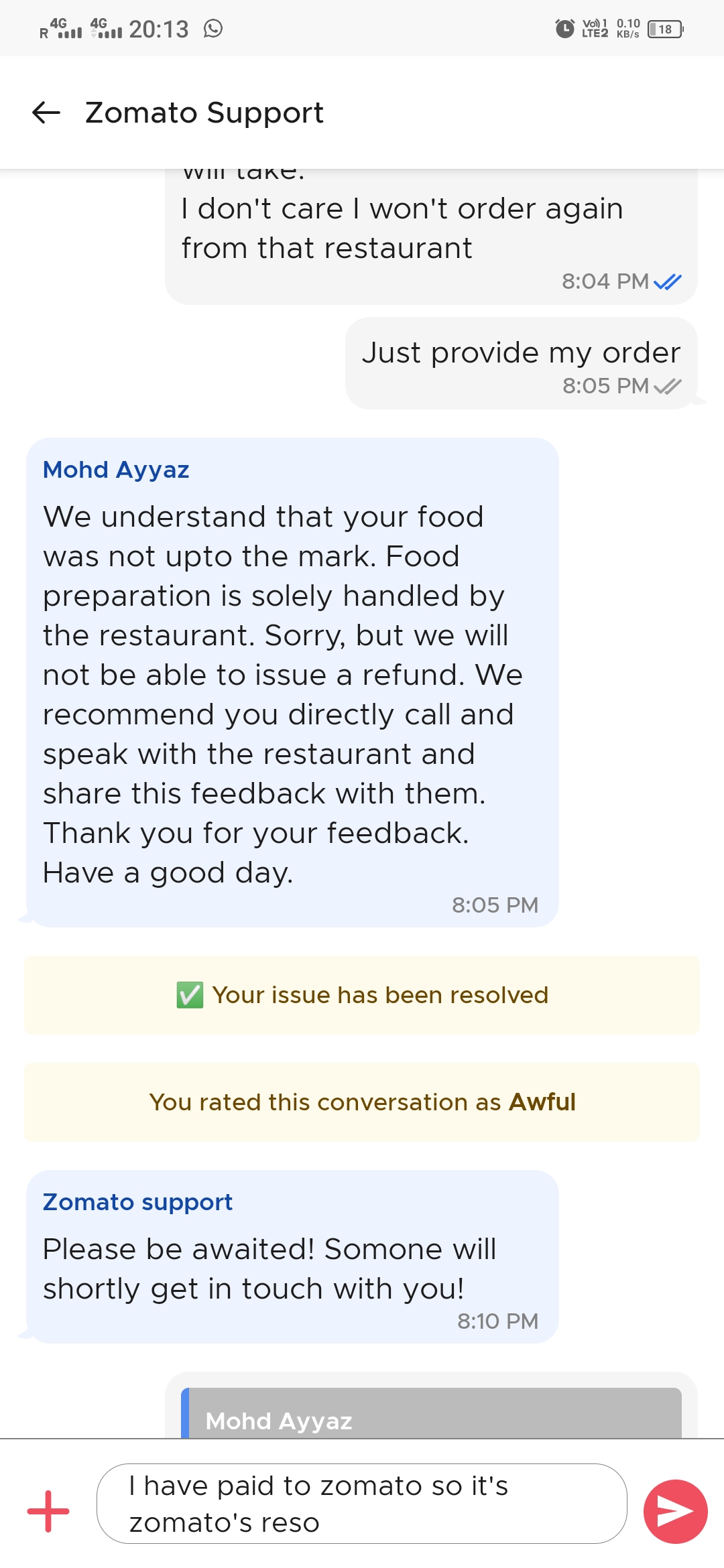
Task: Tap the 'Just provide my order' message
Action: [521, 353]
